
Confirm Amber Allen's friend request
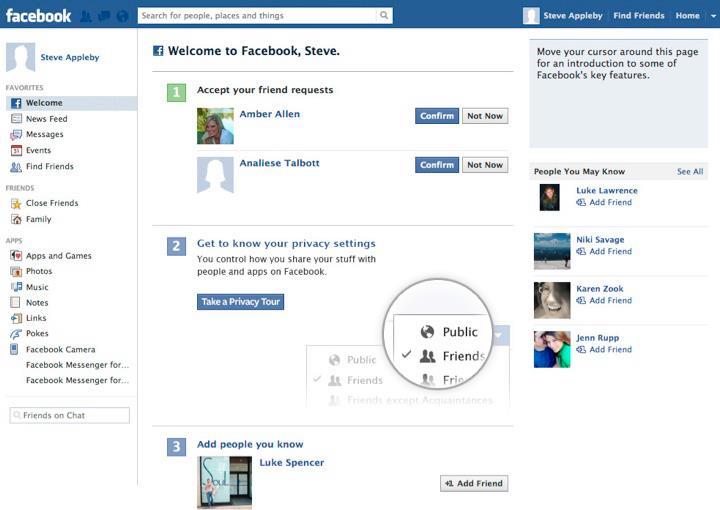pos(436,116)
